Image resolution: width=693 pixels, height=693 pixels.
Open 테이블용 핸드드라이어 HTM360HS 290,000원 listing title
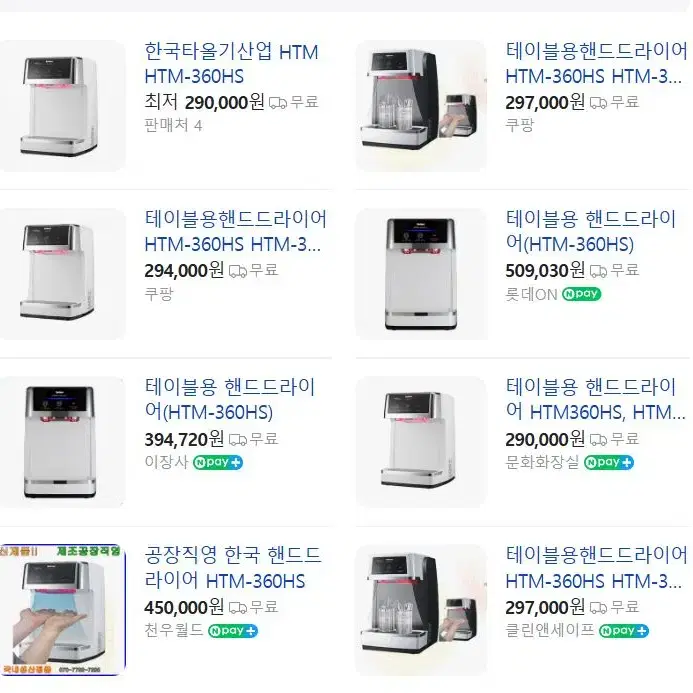[595, 400]
